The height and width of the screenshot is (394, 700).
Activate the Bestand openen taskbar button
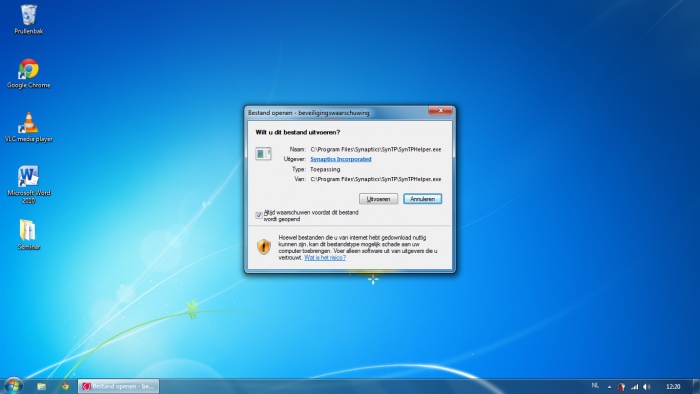click(x=119, y=386)
